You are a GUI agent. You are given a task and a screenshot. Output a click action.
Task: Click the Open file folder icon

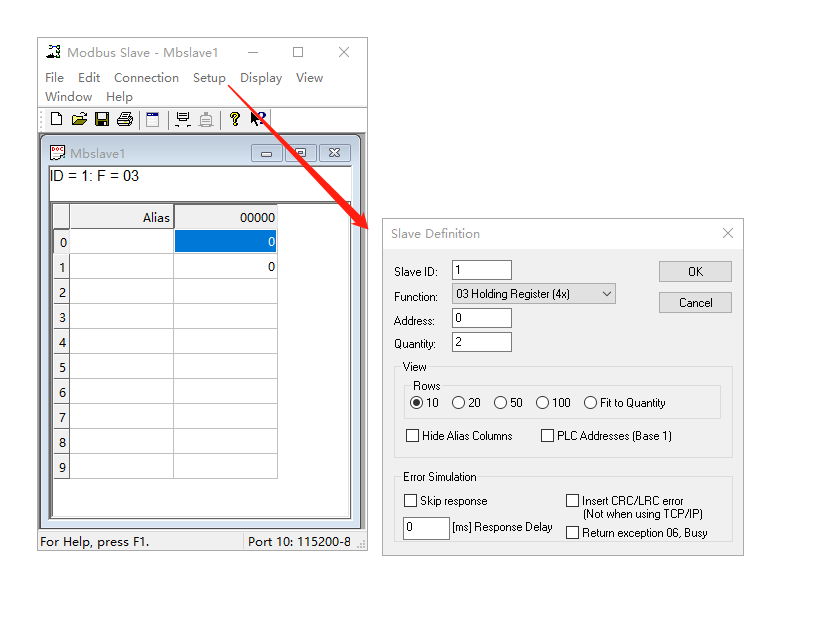[x=79, y=119]
